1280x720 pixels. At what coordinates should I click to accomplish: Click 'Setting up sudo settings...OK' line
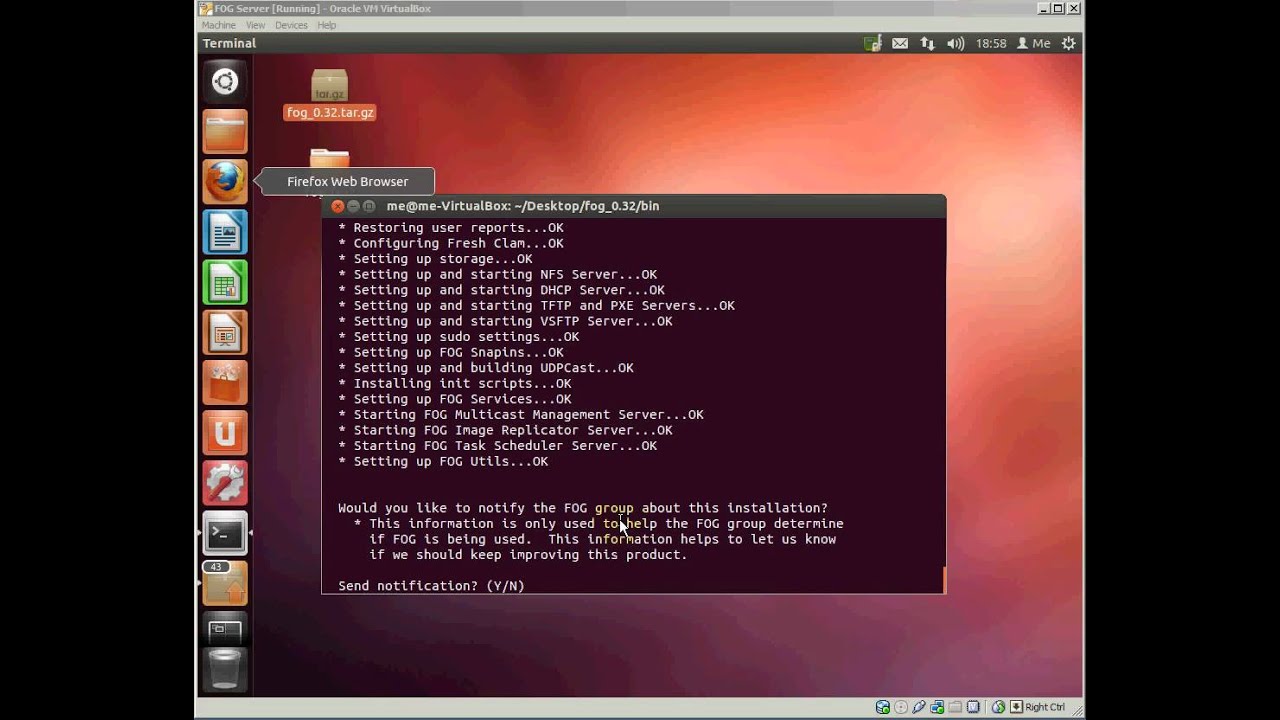pyautogui.click(x=459, y=337)
